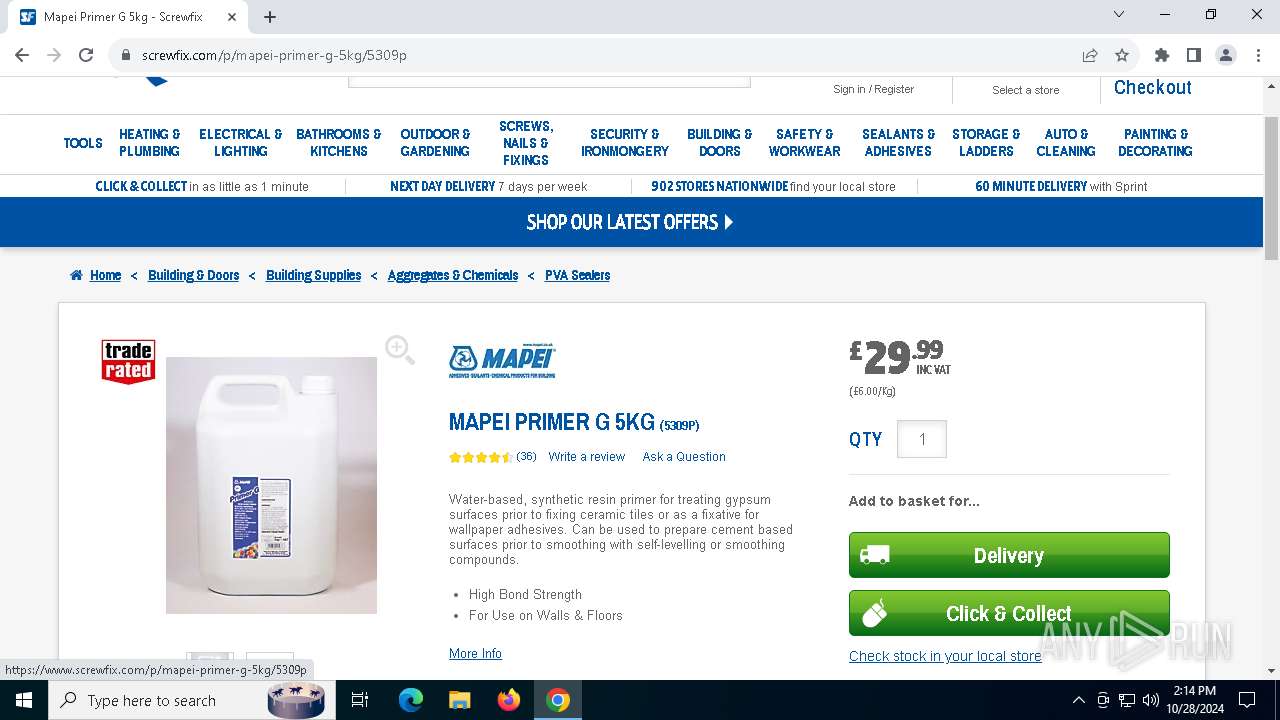Click the Click & Collect button
The width and height of the screenshot is (1280, 720).
[x=1009, y=613]
